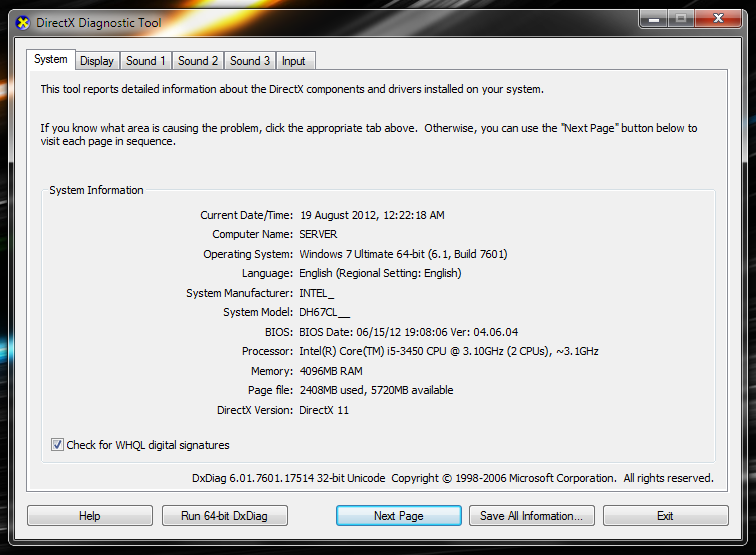Click the 'BIOS:' label
The height and width of the screenshot is (555, 756).
(x=279, y=332)
